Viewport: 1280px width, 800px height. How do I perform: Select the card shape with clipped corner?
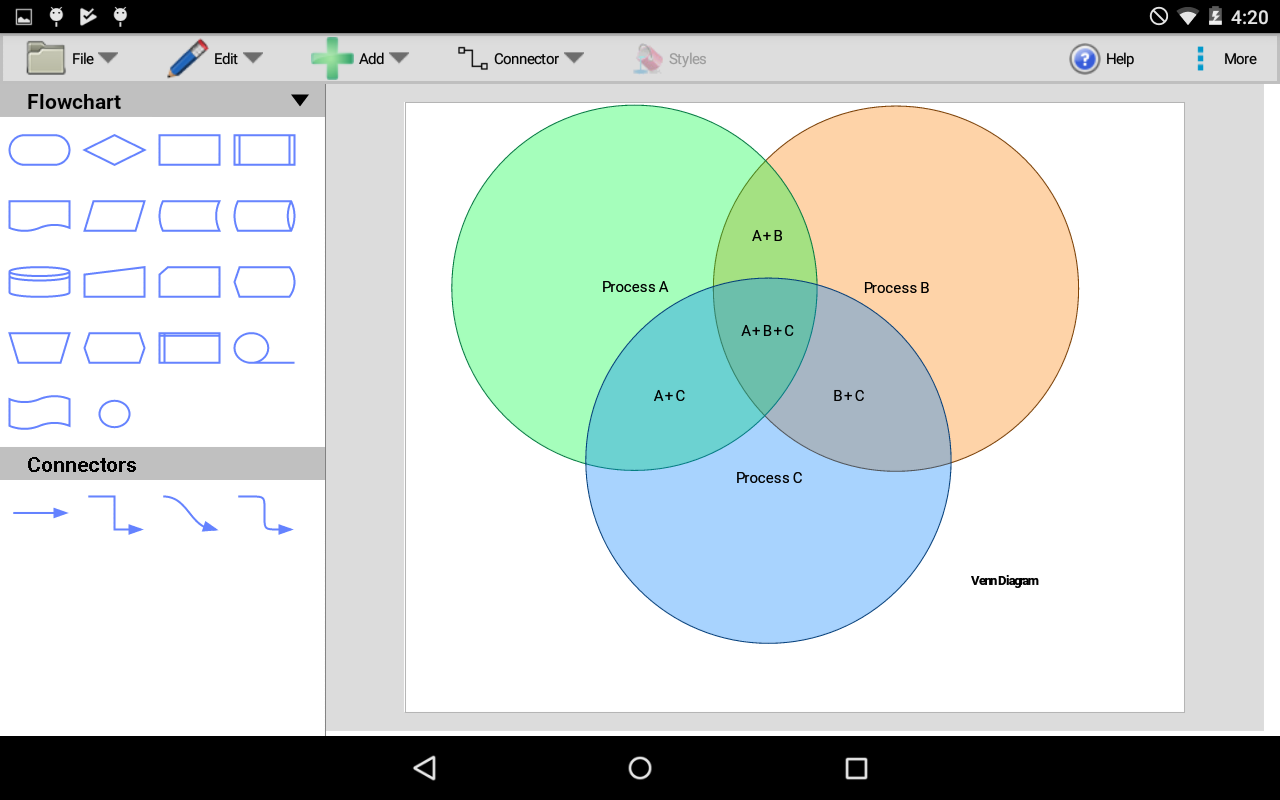pos(190,282)
